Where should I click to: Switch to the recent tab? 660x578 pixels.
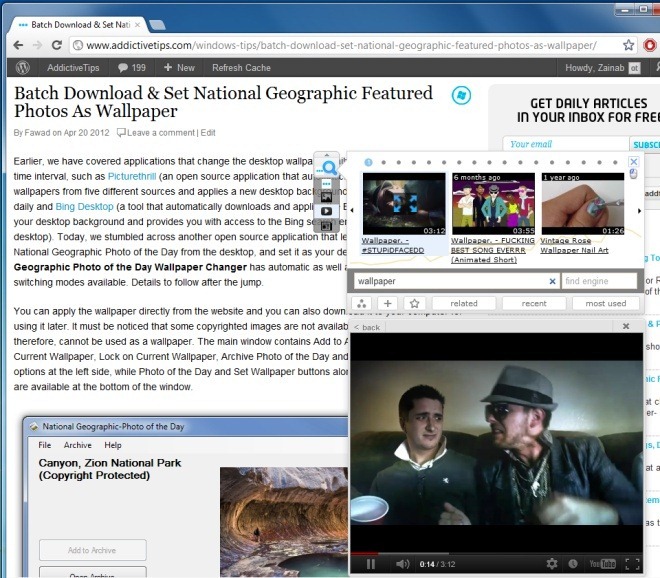point(534,304)
